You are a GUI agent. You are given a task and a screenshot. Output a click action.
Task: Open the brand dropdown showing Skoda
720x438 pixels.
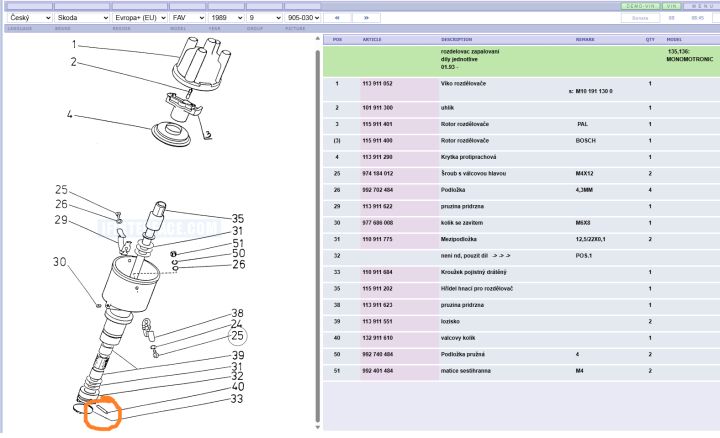(x=82, y=17)
